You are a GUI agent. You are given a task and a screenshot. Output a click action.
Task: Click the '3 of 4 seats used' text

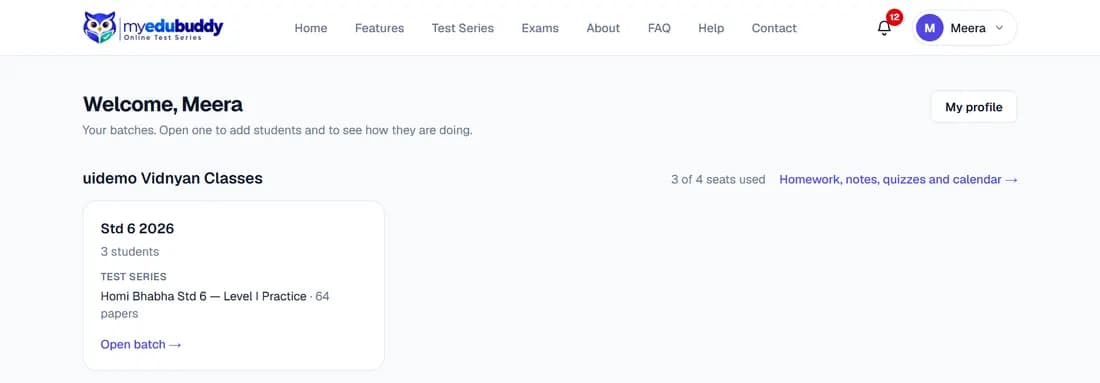(718, 180)
